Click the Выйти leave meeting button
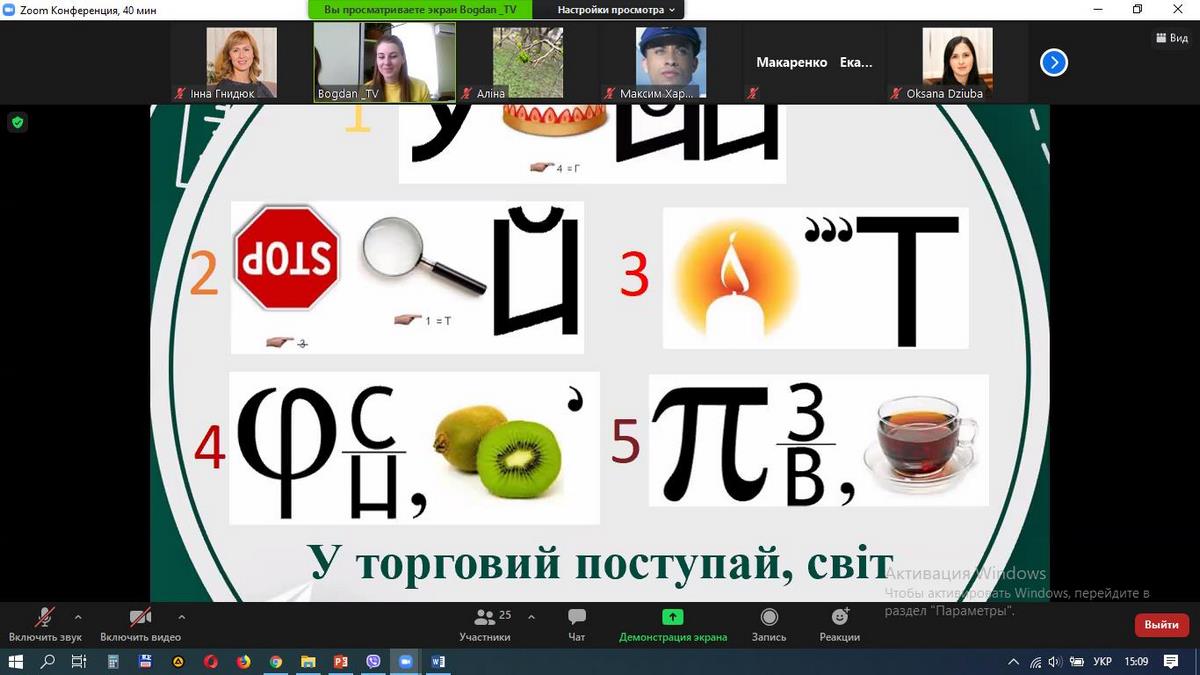The width and height of the screenshot is (1200, 675). 1161,625
